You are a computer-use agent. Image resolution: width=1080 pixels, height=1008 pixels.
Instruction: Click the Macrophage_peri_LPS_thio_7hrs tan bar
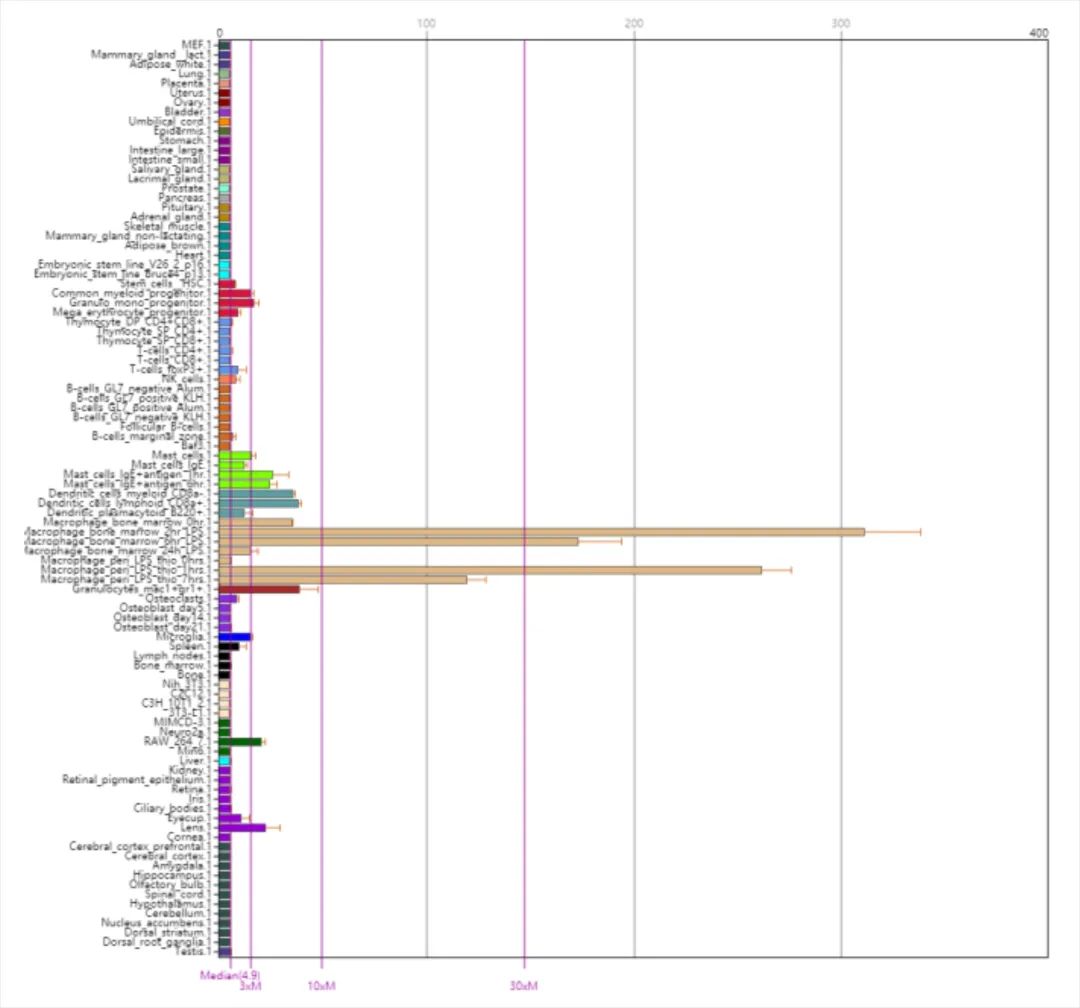tap(342, 579)
